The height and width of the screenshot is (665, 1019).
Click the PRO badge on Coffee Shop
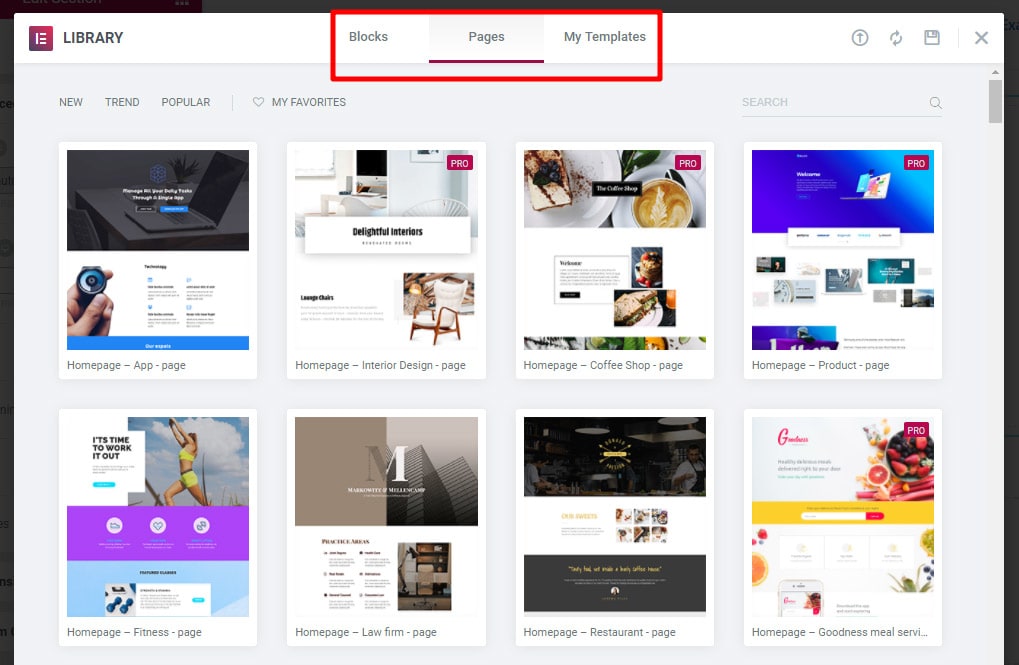[688, 163]
